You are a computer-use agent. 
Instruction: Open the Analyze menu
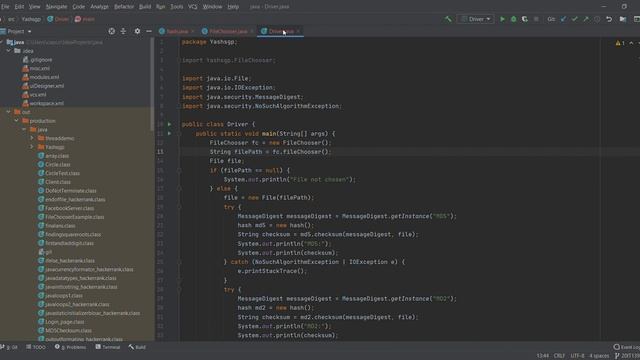[100, 7]
